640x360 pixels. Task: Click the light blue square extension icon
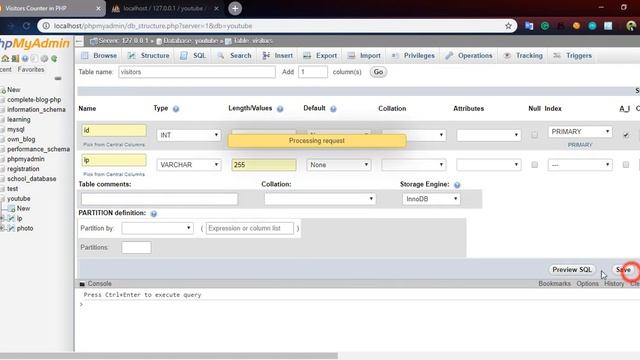pos(608,26)
